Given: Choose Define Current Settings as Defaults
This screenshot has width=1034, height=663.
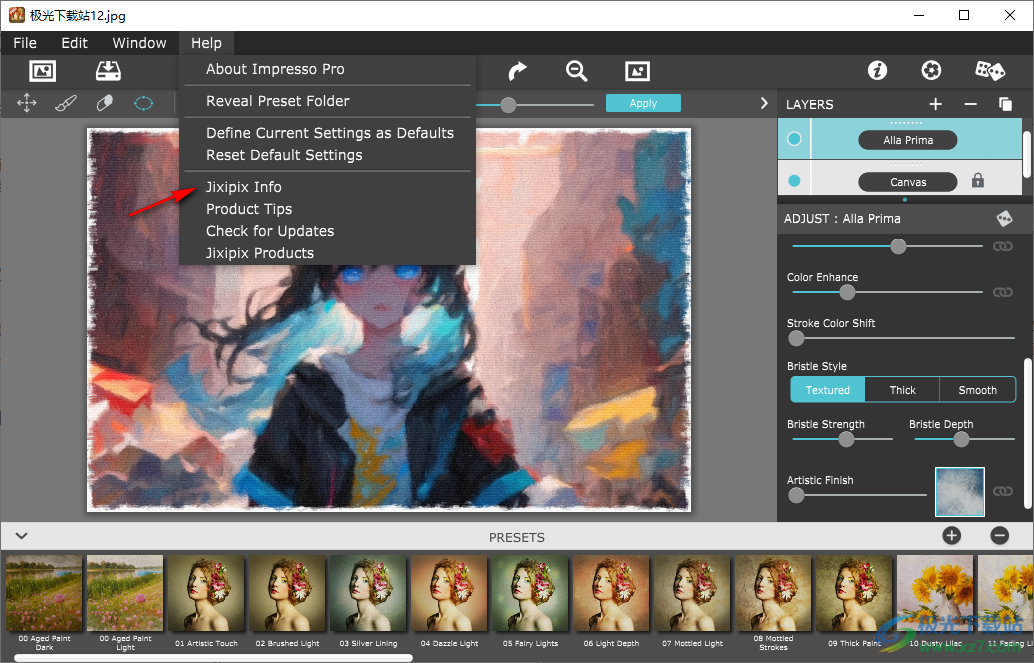Looking at the screenshot, I should click(x=328, y=133).
